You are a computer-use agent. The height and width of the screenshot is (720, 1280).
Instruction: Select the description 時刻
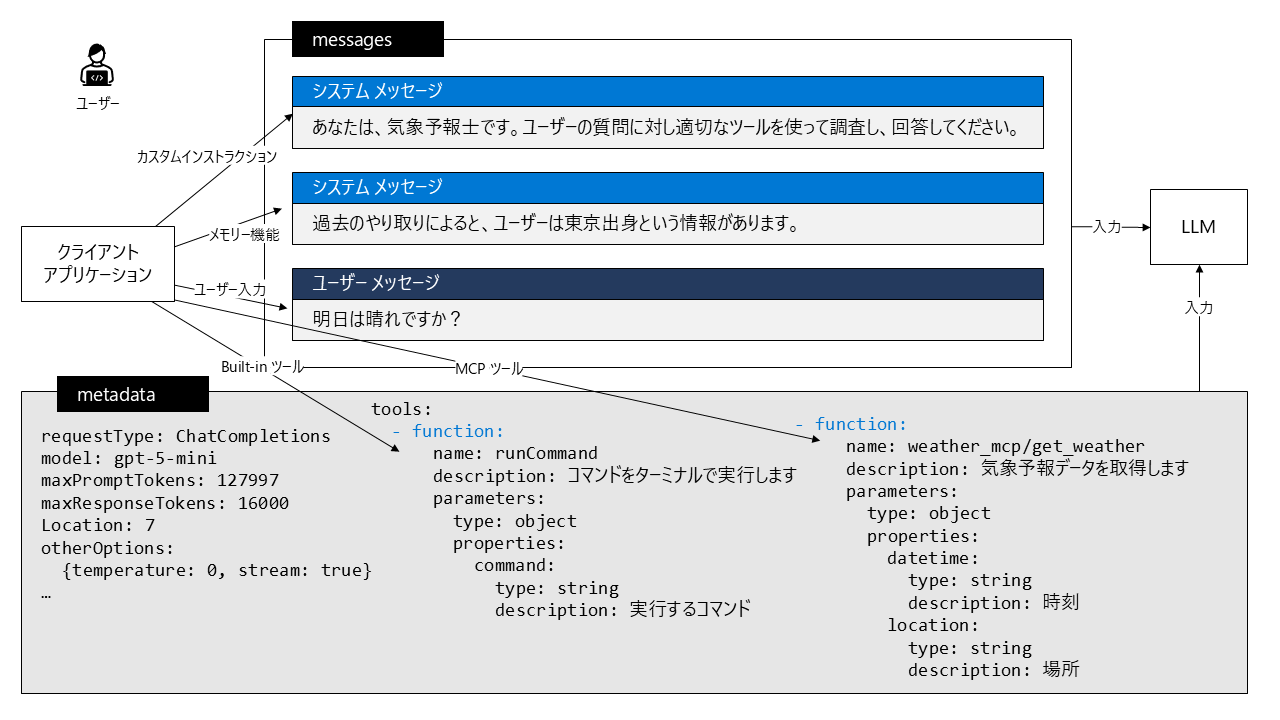tap(994, 603)
